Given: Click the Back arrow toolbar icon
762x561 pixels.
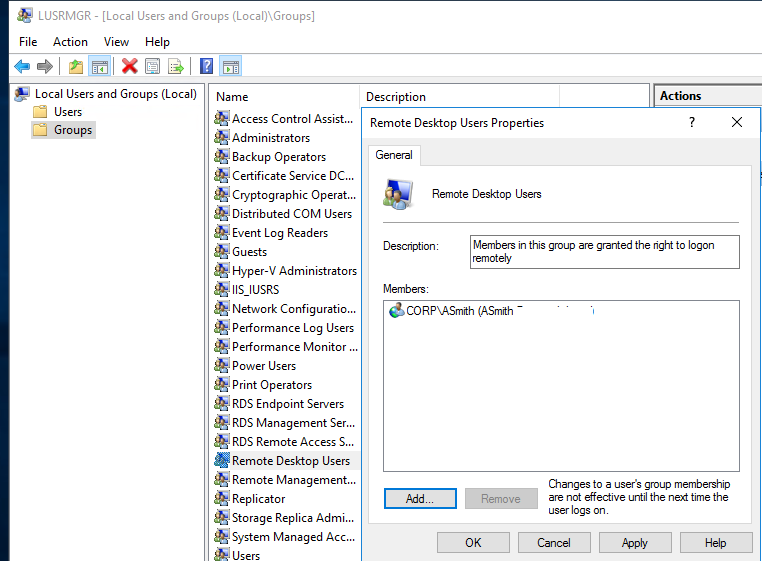Looking at the screenshot, I should 22,66.
